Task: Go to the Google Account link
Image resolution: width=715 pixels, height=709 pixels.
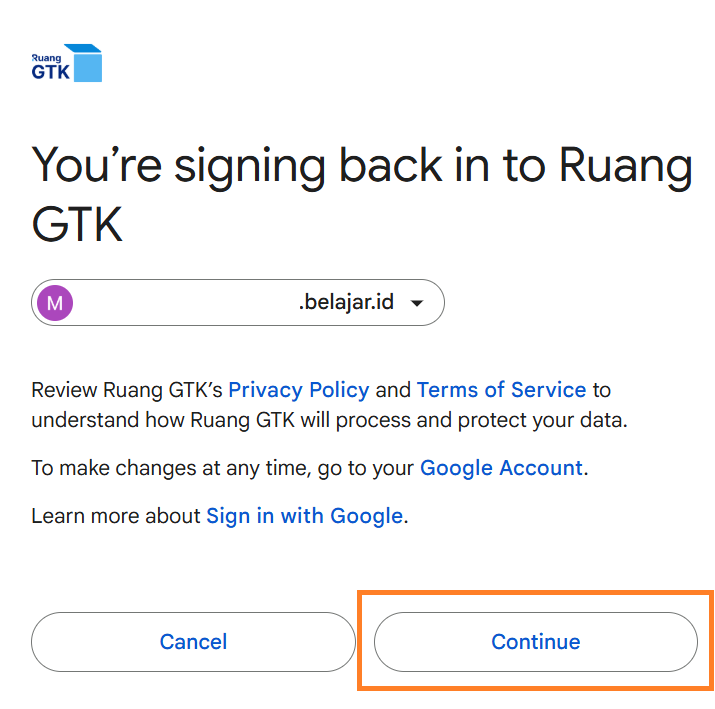Action: [501, 468]
